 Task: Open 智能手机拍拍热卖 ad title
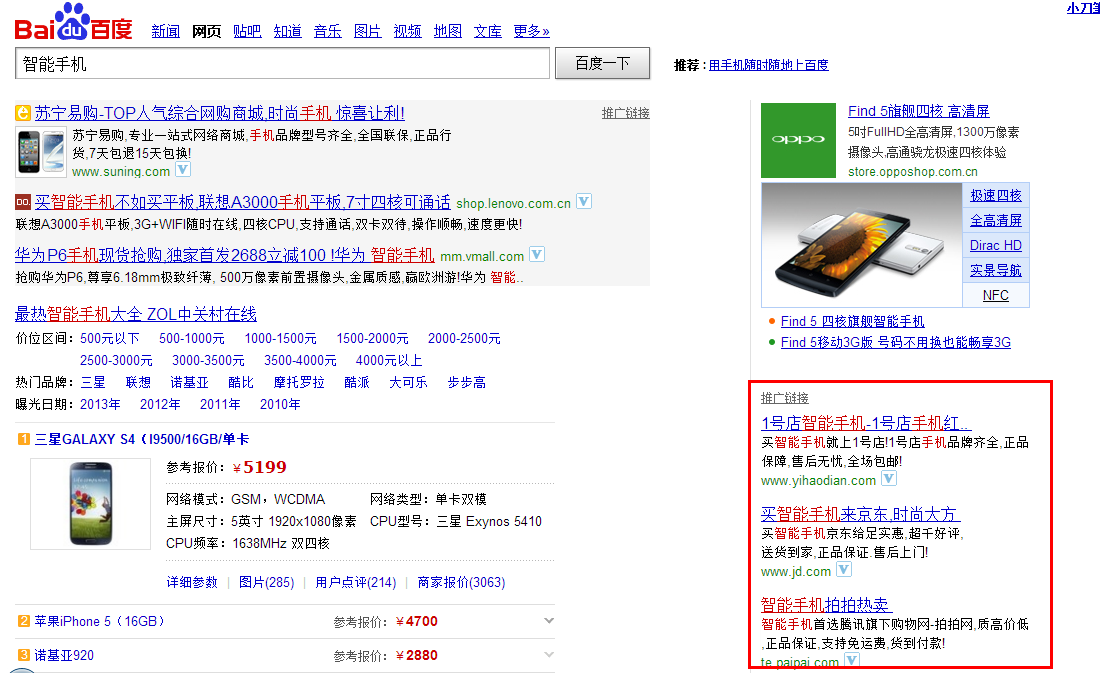826,604
